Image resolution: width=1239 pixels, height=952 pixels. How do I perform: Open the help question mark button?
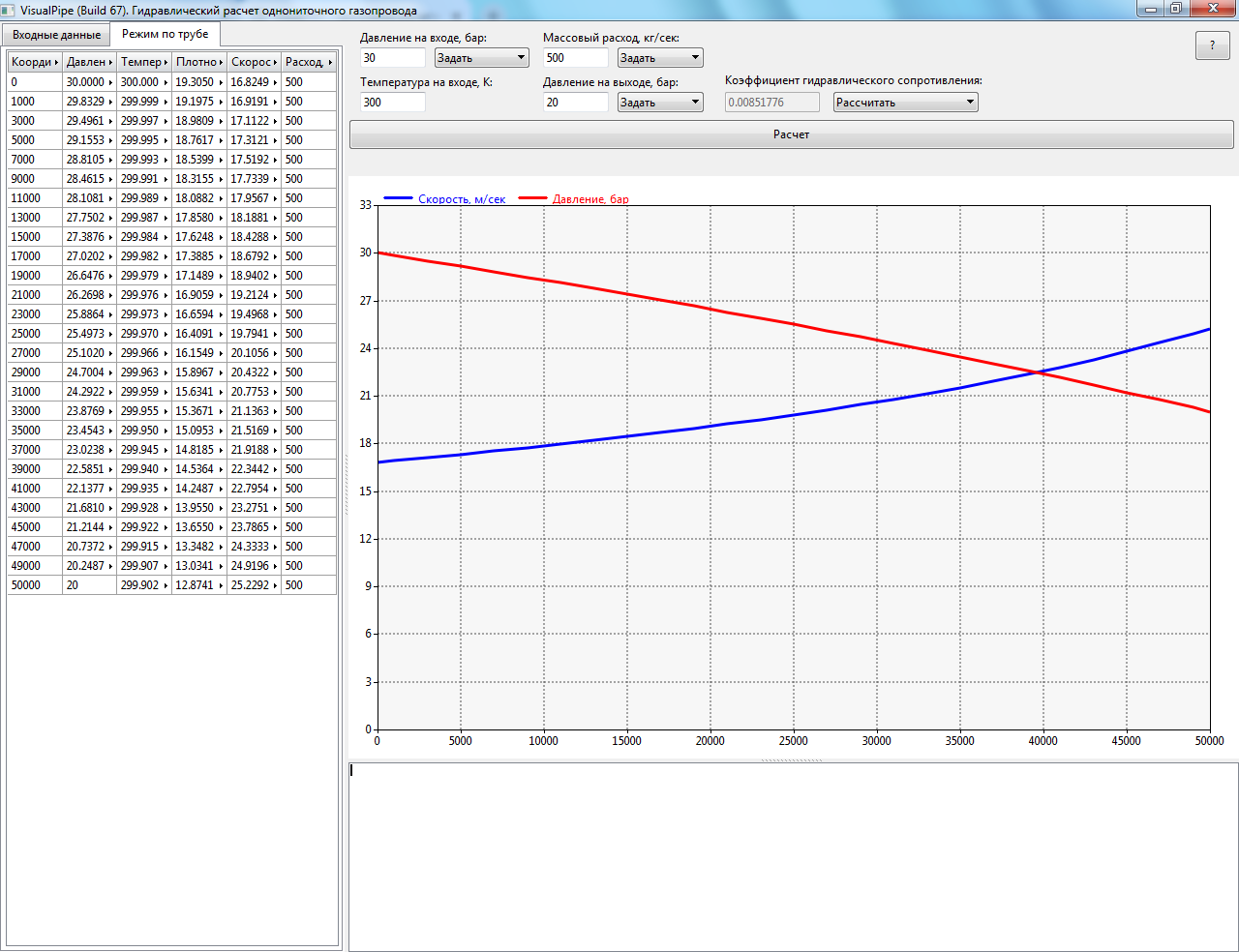(x=1212, y=45)
